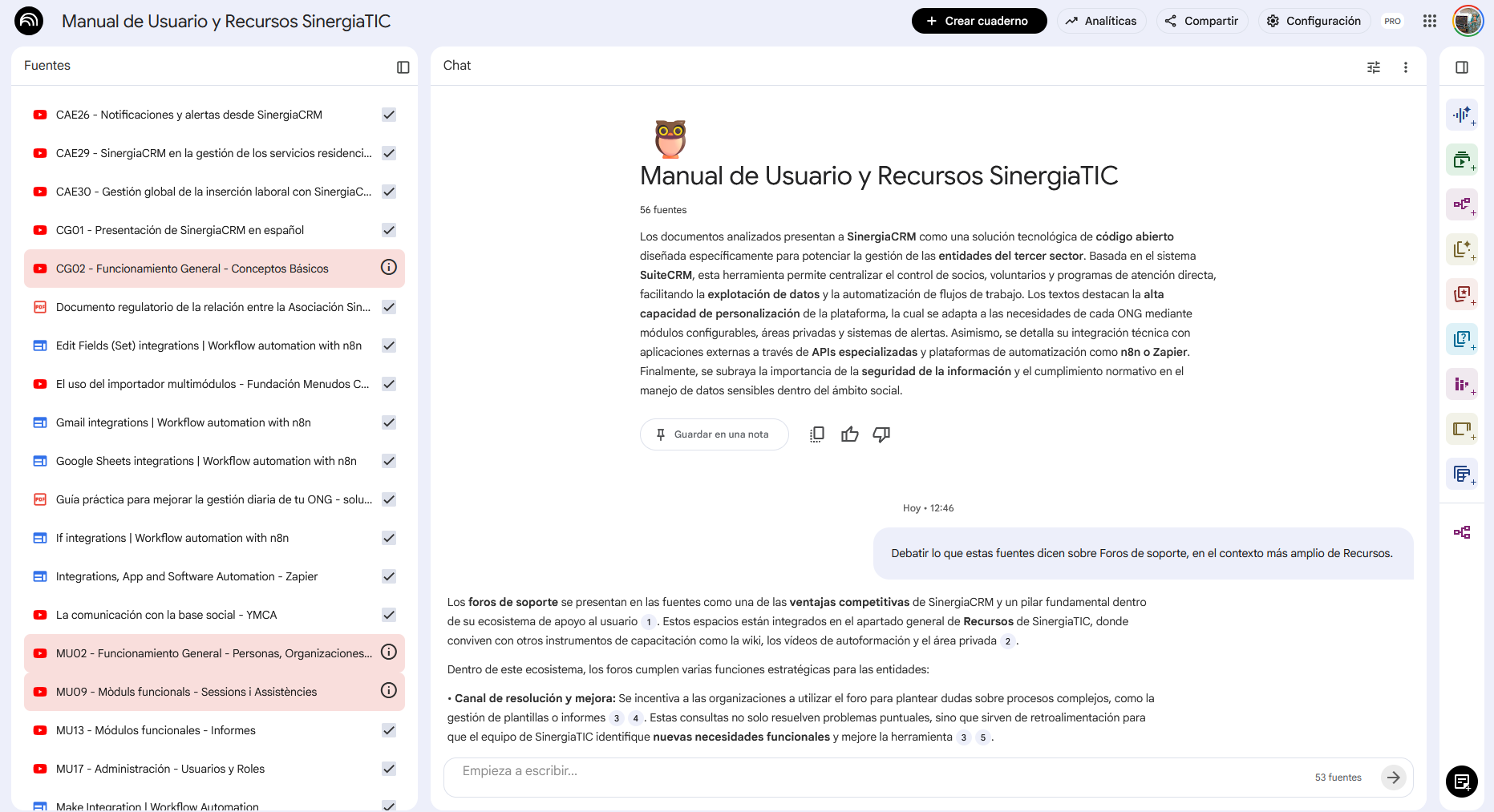Copy the notebook summary text
This screenshot has height=812, width=1494.
point(816,434)
